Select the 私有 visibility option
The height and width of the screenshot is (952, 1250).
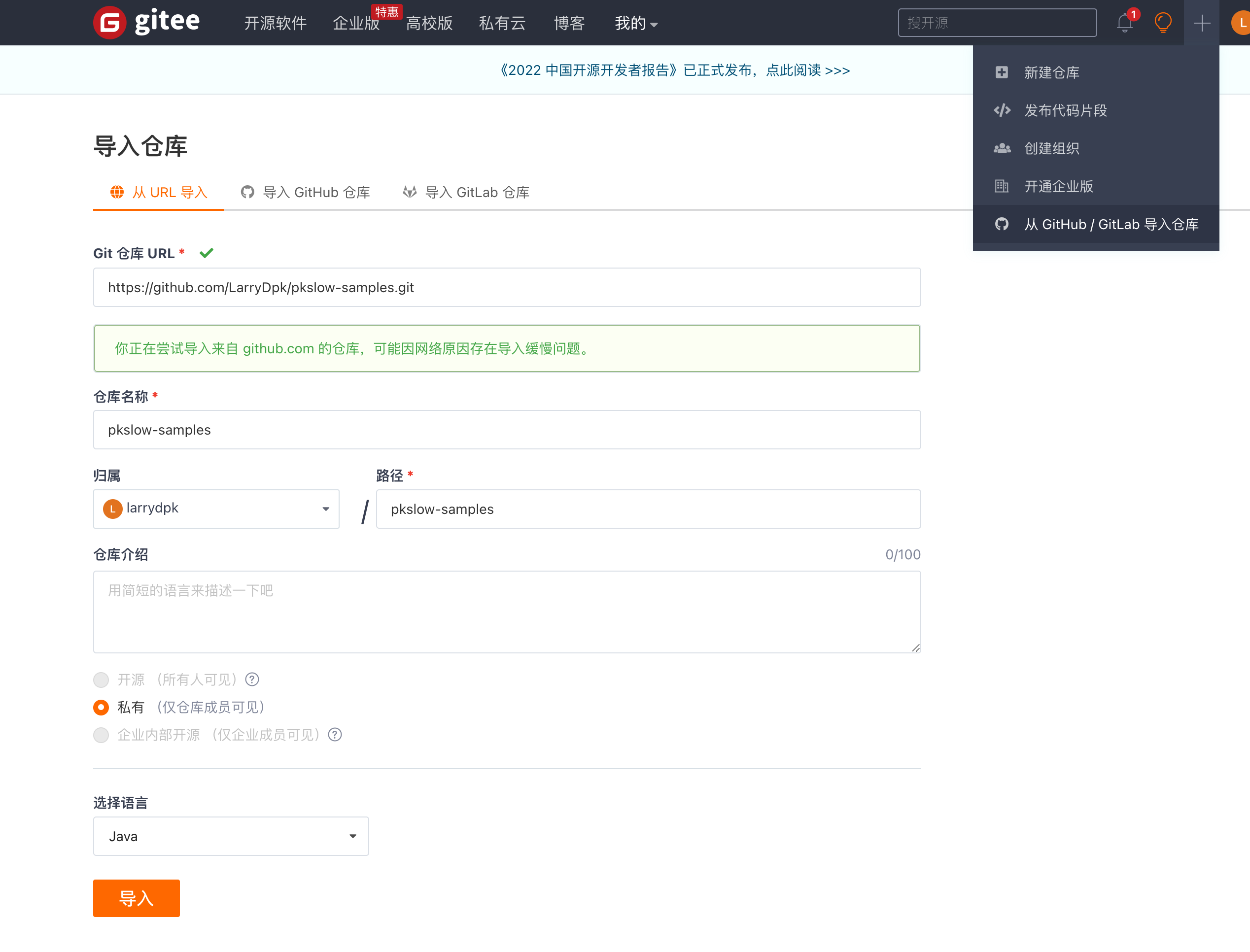[101, 707]
